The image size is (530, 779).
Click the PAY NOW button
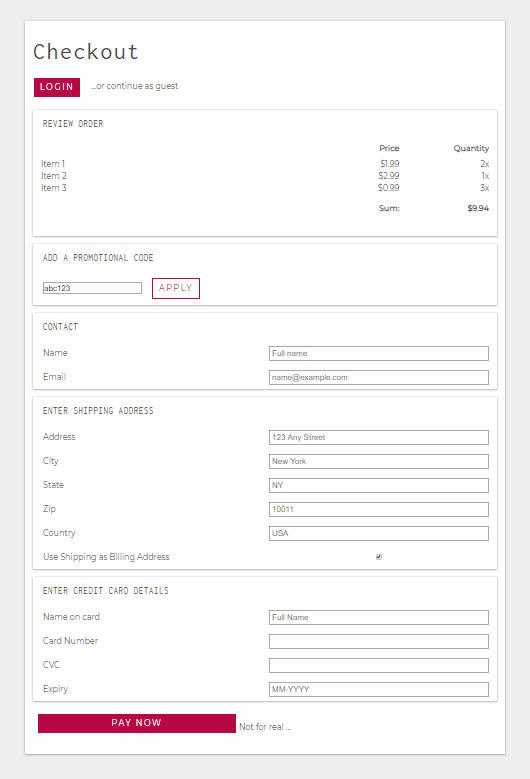[137, 723]
